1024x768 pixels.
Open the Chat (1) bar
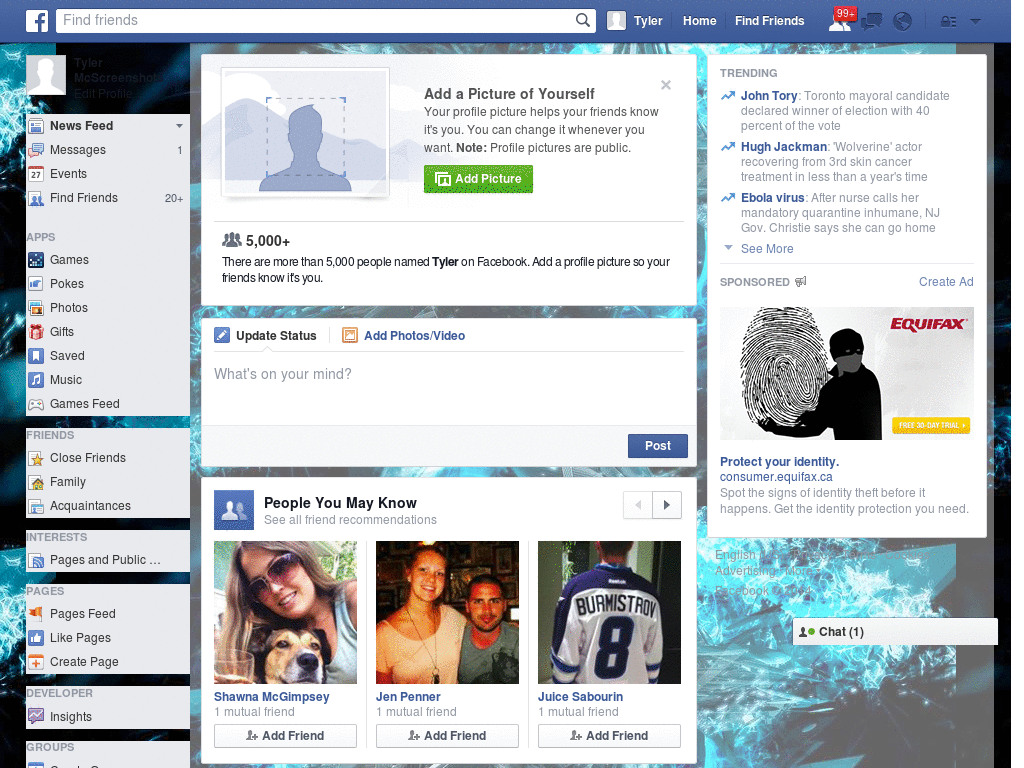pos(895,632)
